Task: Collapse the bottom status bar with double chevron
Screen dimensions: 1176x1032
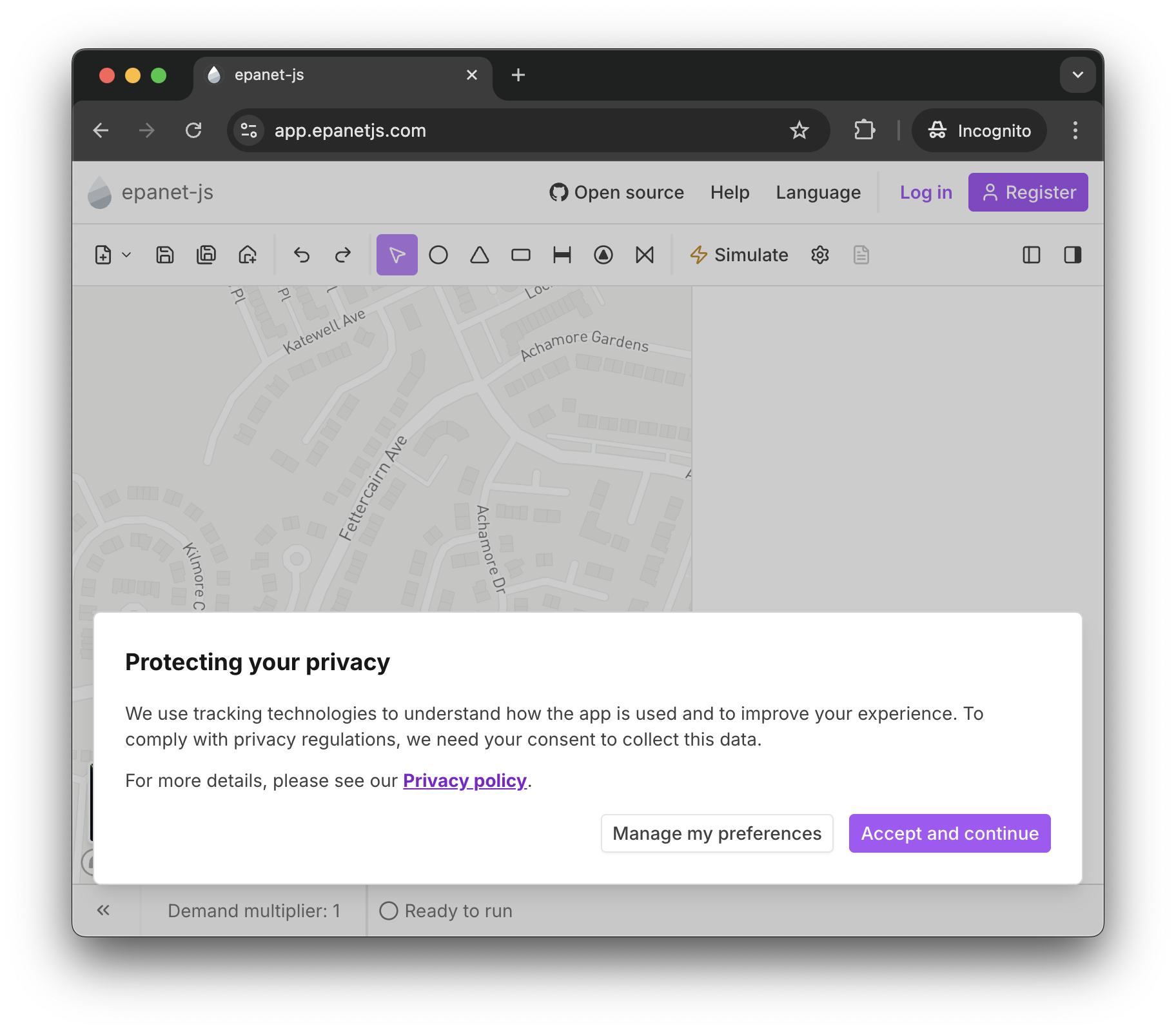Action: [x=104, y=910]
